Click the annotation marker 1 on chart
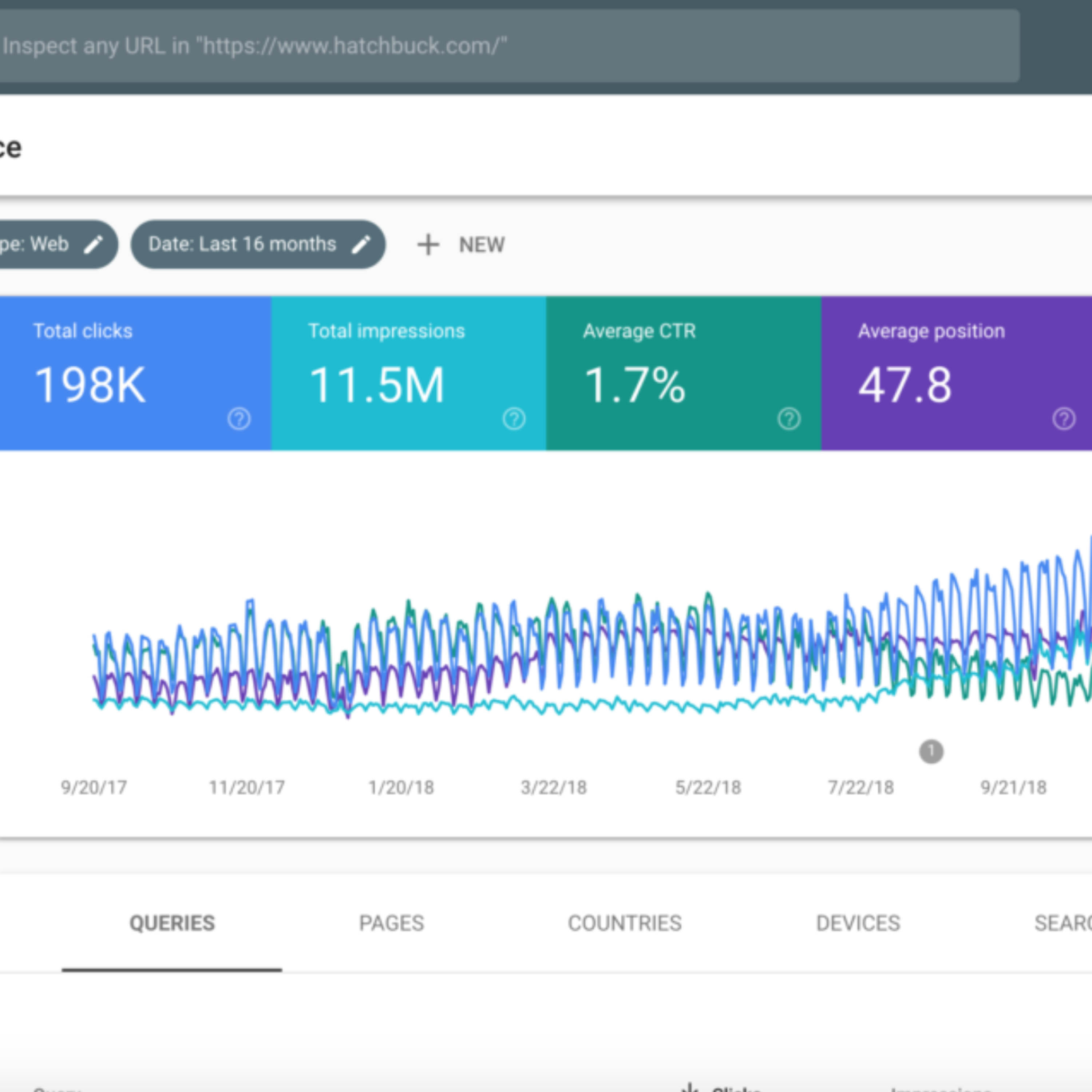 [931, 752]
